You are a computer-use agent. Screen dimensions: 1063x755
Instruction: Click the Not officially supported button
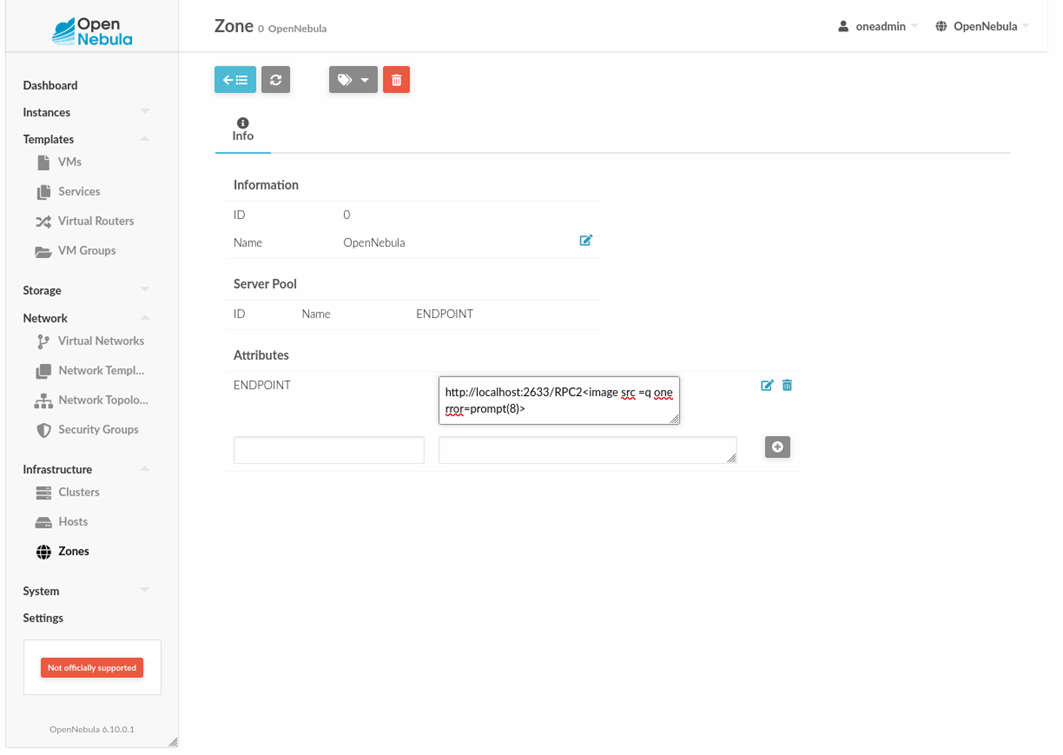(x=92, y=668)
